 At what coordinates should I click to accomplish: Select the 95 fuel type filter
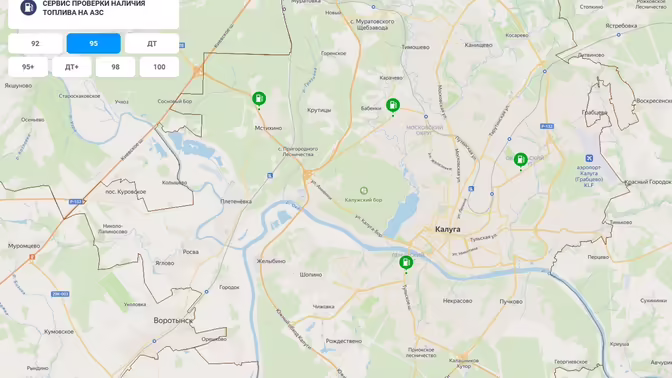tap(93, 43)
